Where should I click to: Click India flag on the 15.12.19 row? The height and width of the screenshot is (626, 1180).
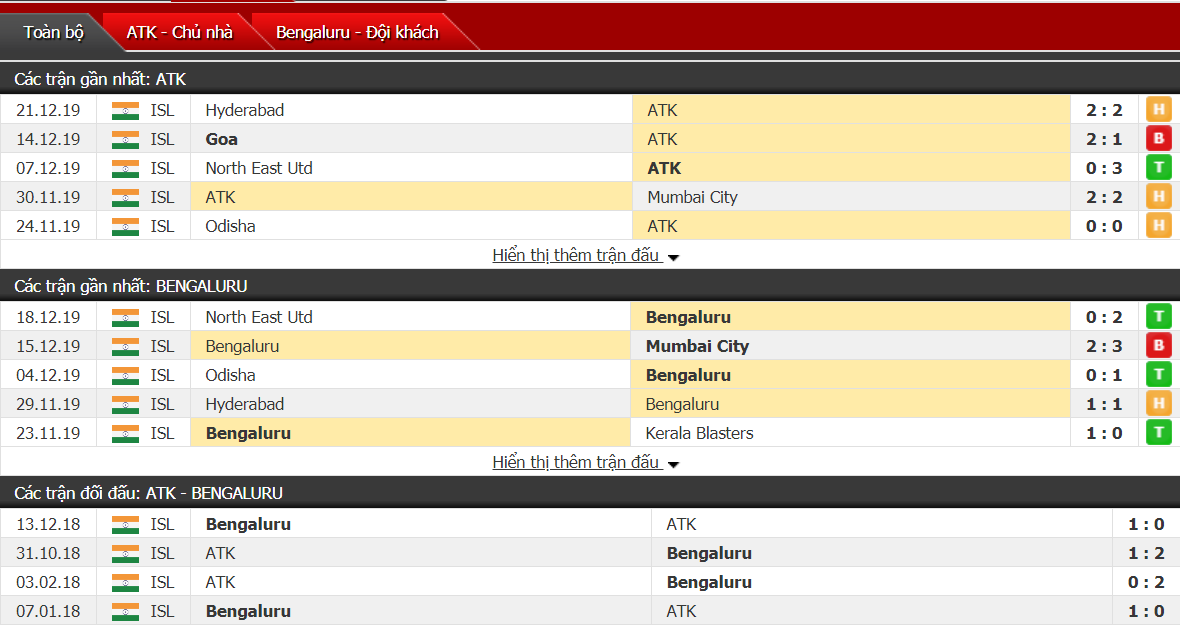125,347
